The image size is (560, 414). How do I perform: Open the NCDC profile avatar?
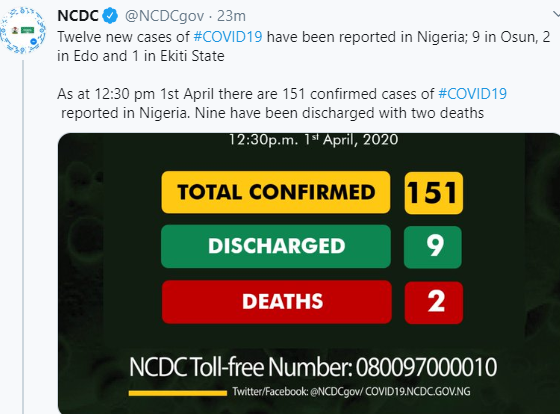[x=23, y=30]
